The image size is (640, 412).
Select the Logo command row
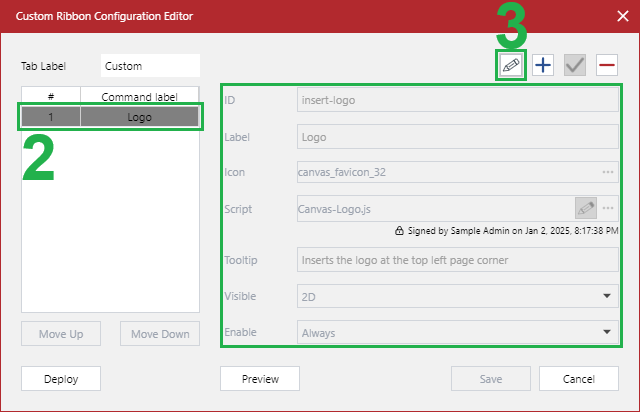point(111,116)
